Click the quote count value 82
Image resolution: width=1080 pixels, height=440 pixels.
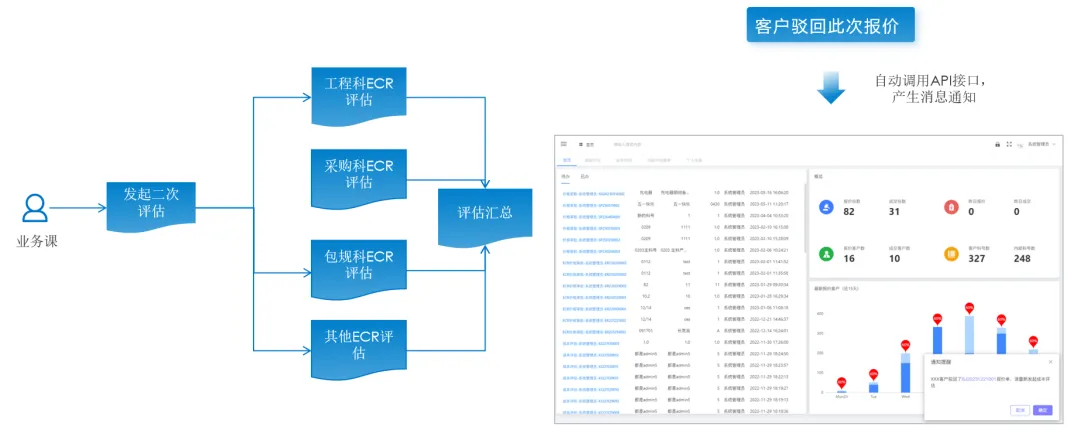849,212
